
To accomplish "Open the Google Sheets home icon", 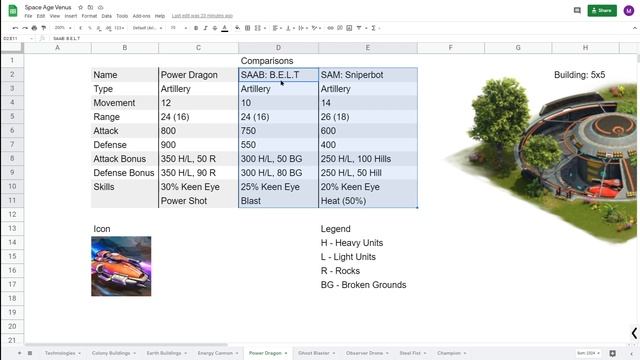I will tap(13, 11).
